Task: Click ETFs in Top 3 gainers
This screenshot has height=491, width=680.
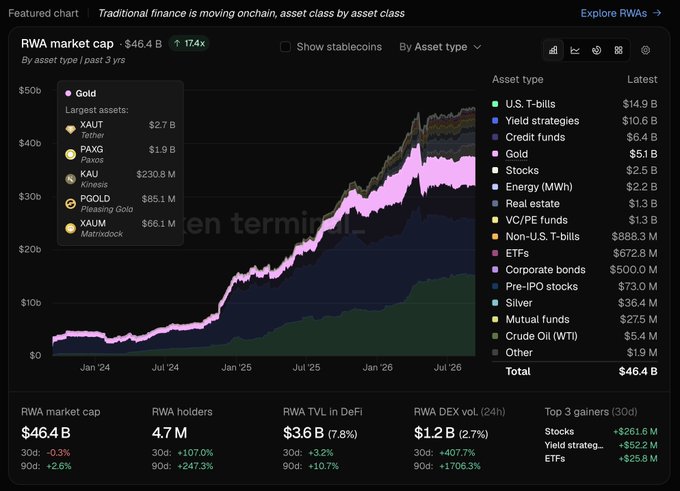Action: 555,458
